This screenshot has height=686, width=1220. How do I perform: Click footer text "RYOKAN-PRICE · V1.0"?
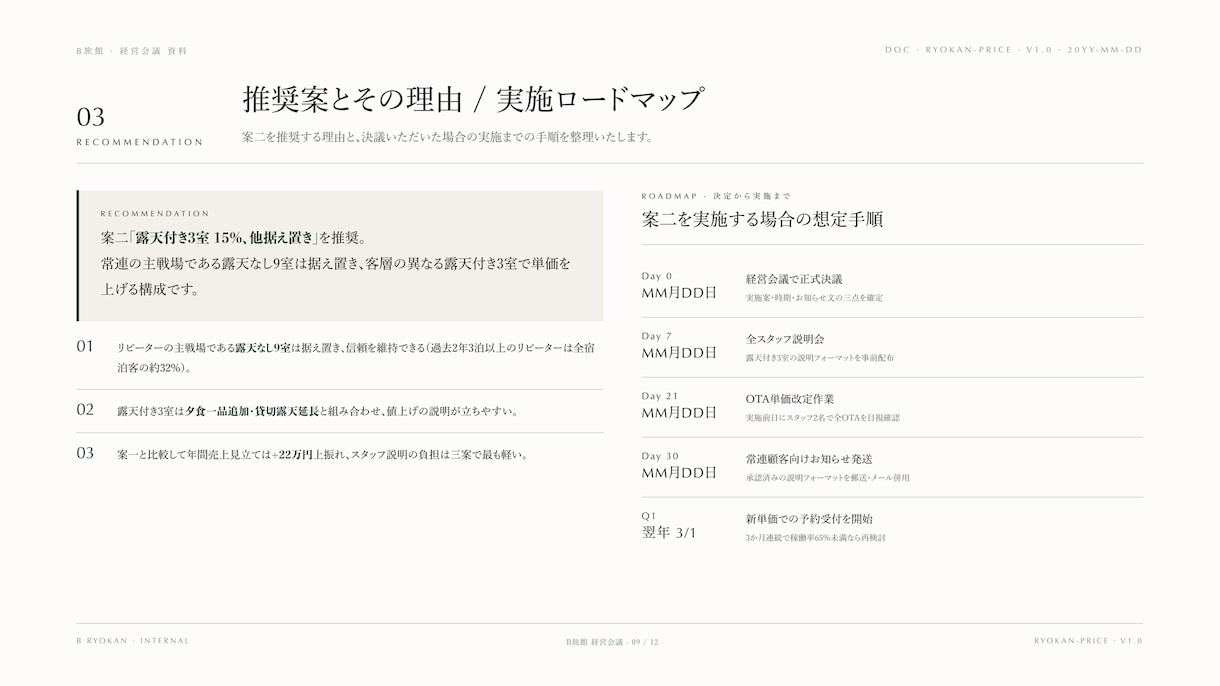coord(1088,641)
